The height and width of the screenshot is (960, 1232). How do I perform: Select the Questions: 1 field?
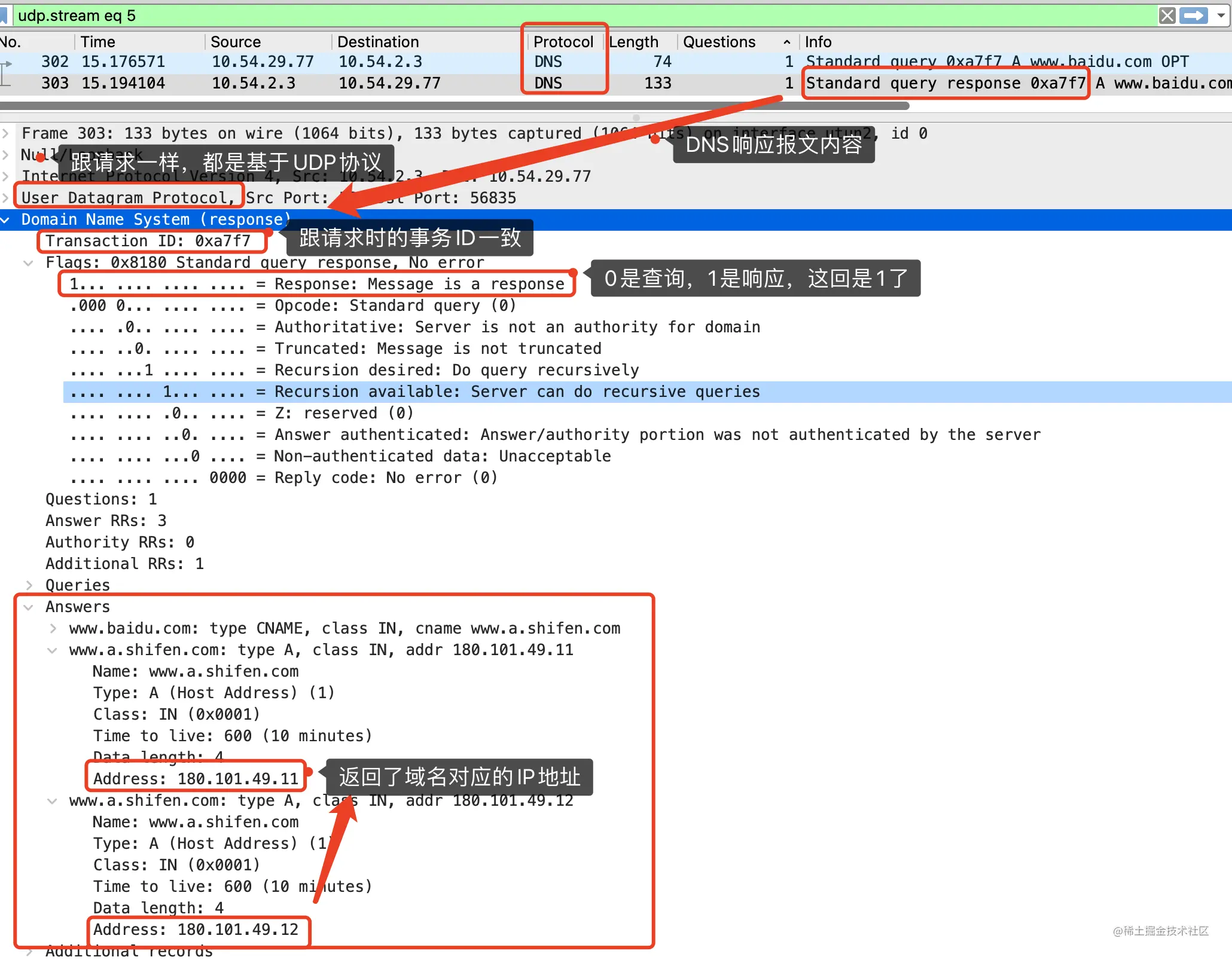101,499
